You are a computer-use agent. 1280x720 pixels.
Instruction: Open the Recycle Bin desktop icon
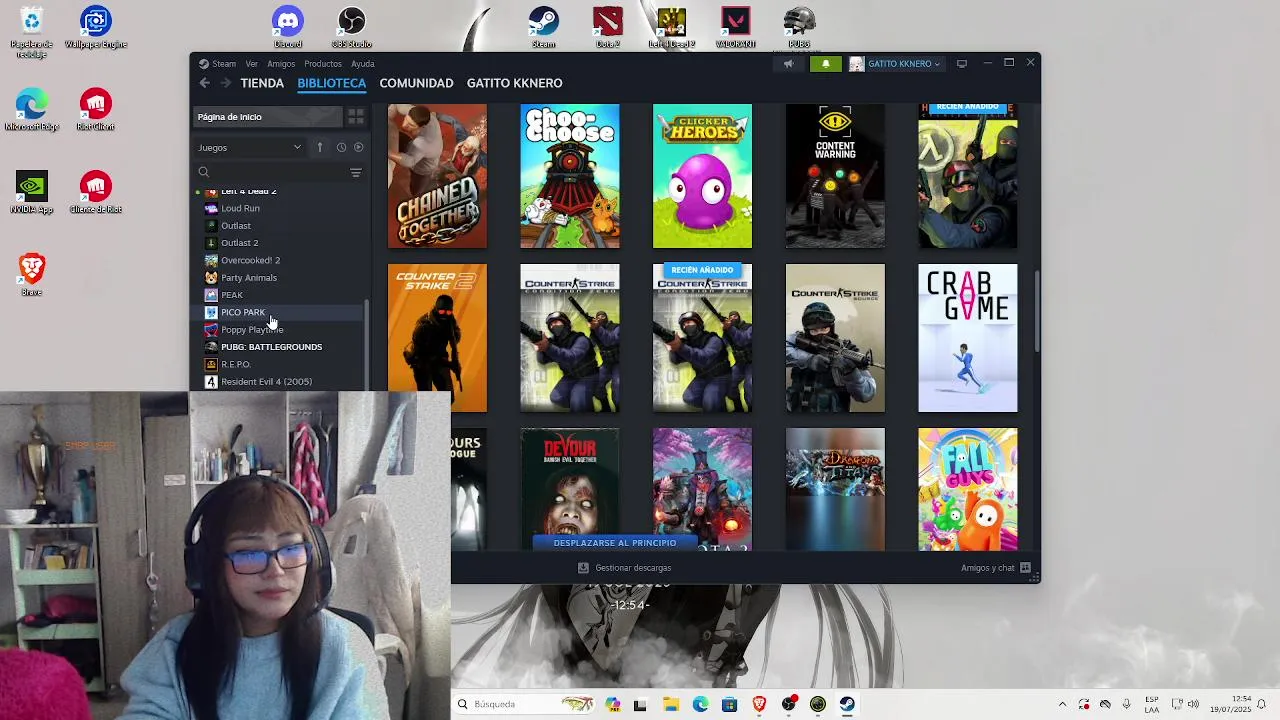32,31
